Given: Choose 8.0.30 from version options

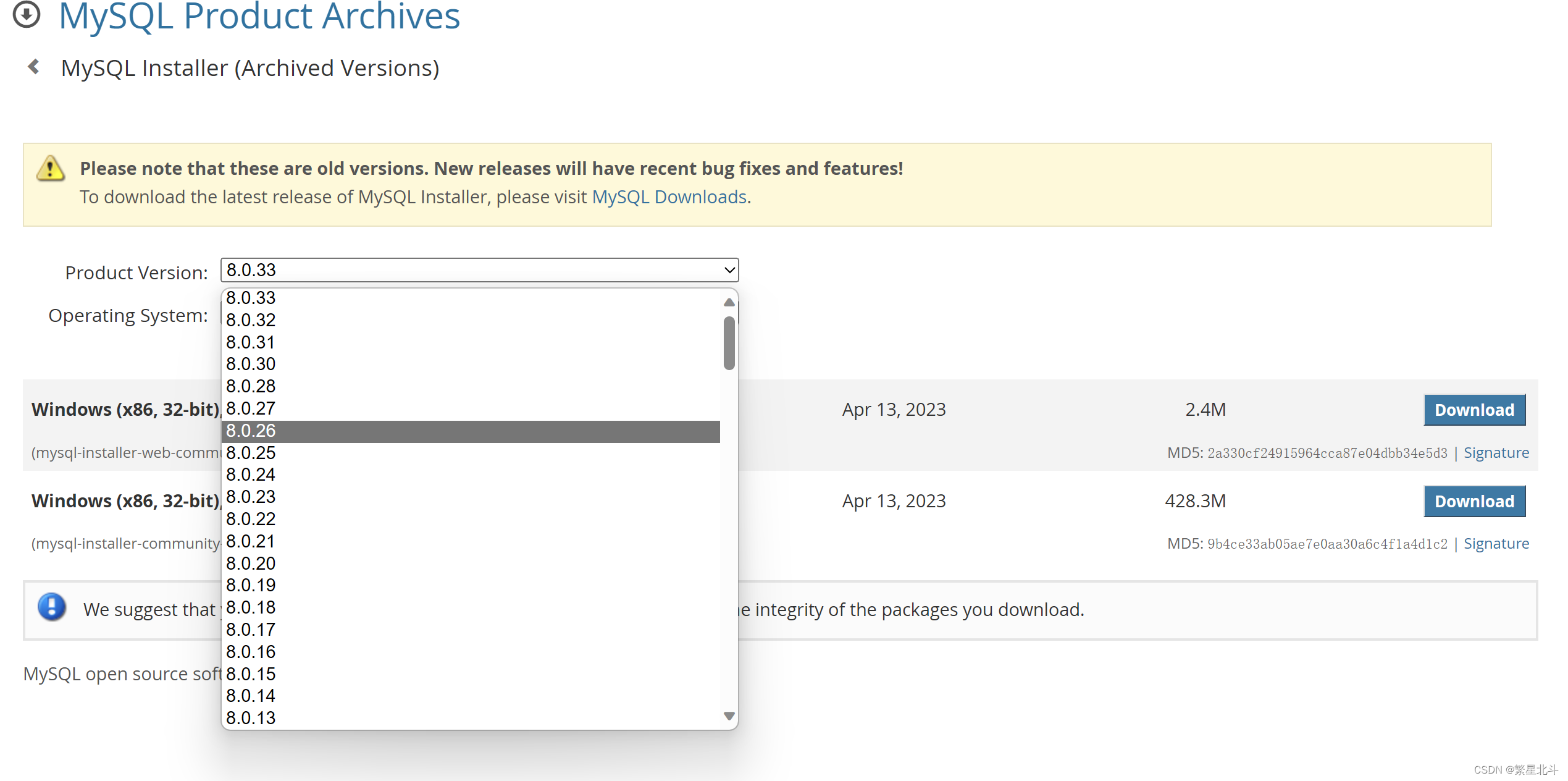Looking at the screenshot, I should (251, 364).
